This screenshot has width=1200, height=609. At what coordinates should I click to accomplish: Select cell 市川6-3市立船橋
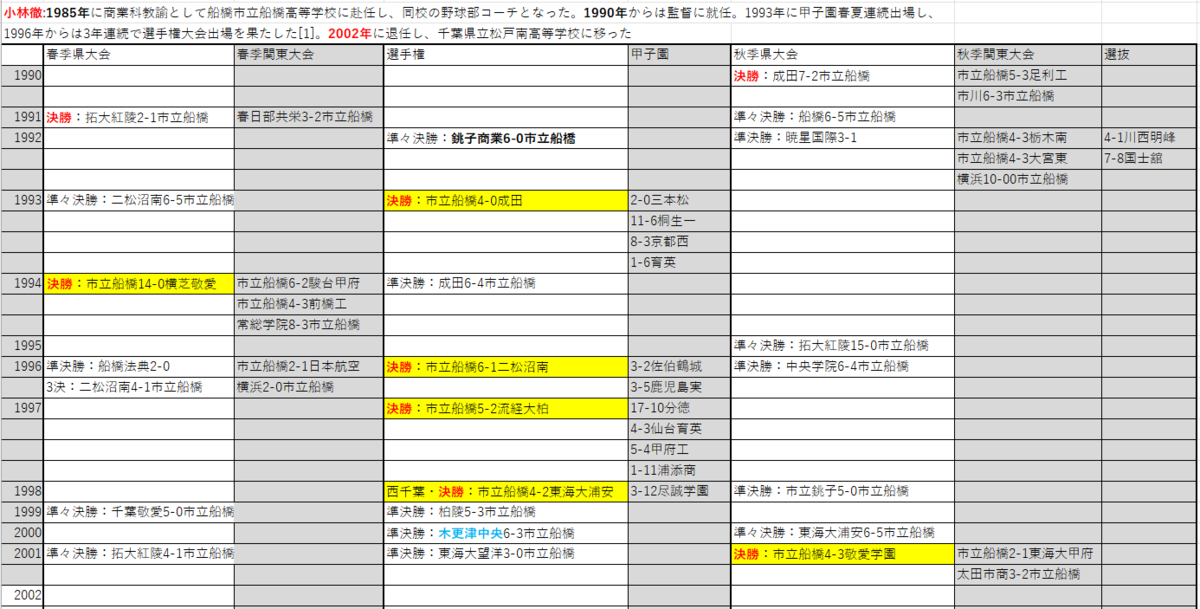(x=1027, y=97)
